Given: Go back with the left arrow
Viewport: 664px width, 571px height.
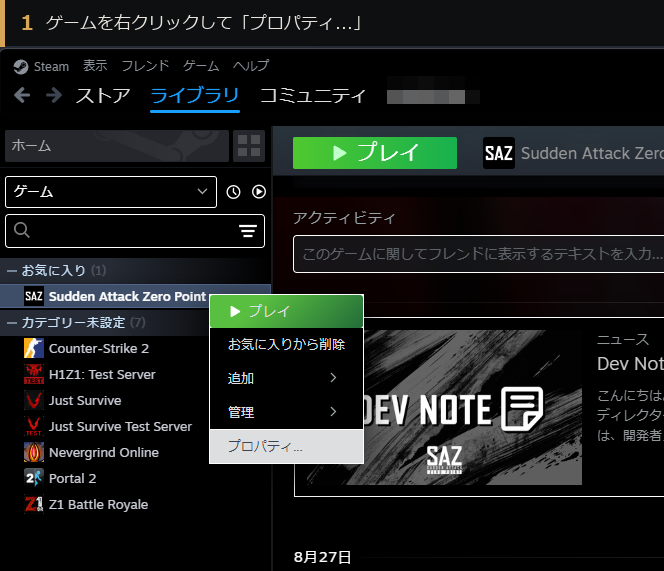Looking at the screenshot, I should [x=22, y=95].
